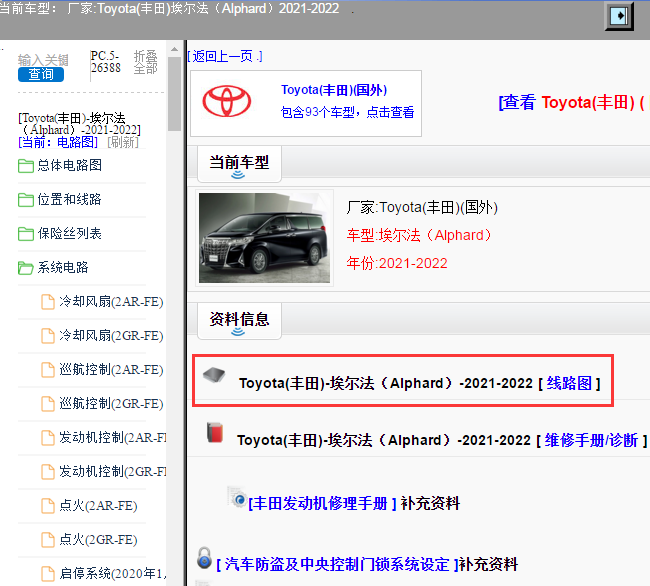Click the 年份:2021-2022 text
650x586 pixels.
tap(397, 263)
